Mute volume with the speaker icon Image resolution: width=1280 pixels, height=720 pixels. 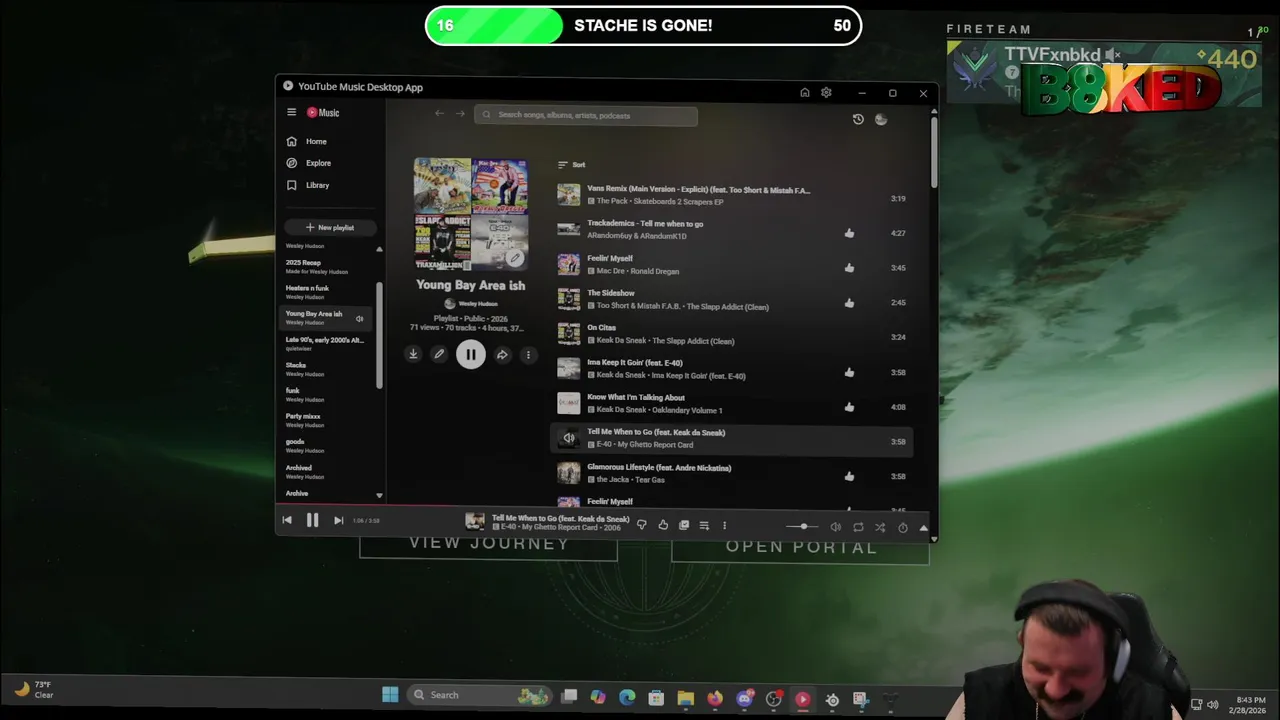point(836,527)
